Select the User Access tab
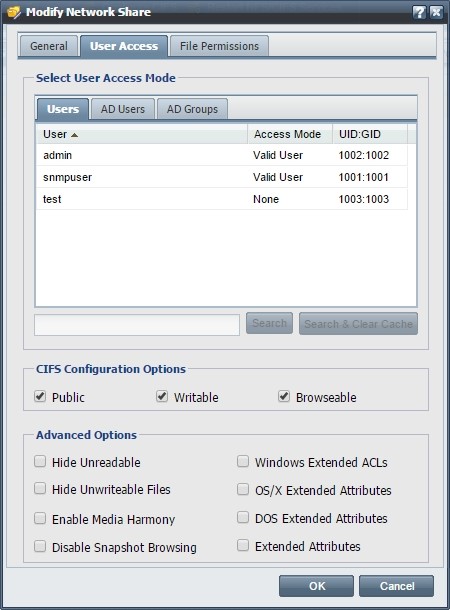The height and width of the screenshot is (610, 450). [124, 46]
